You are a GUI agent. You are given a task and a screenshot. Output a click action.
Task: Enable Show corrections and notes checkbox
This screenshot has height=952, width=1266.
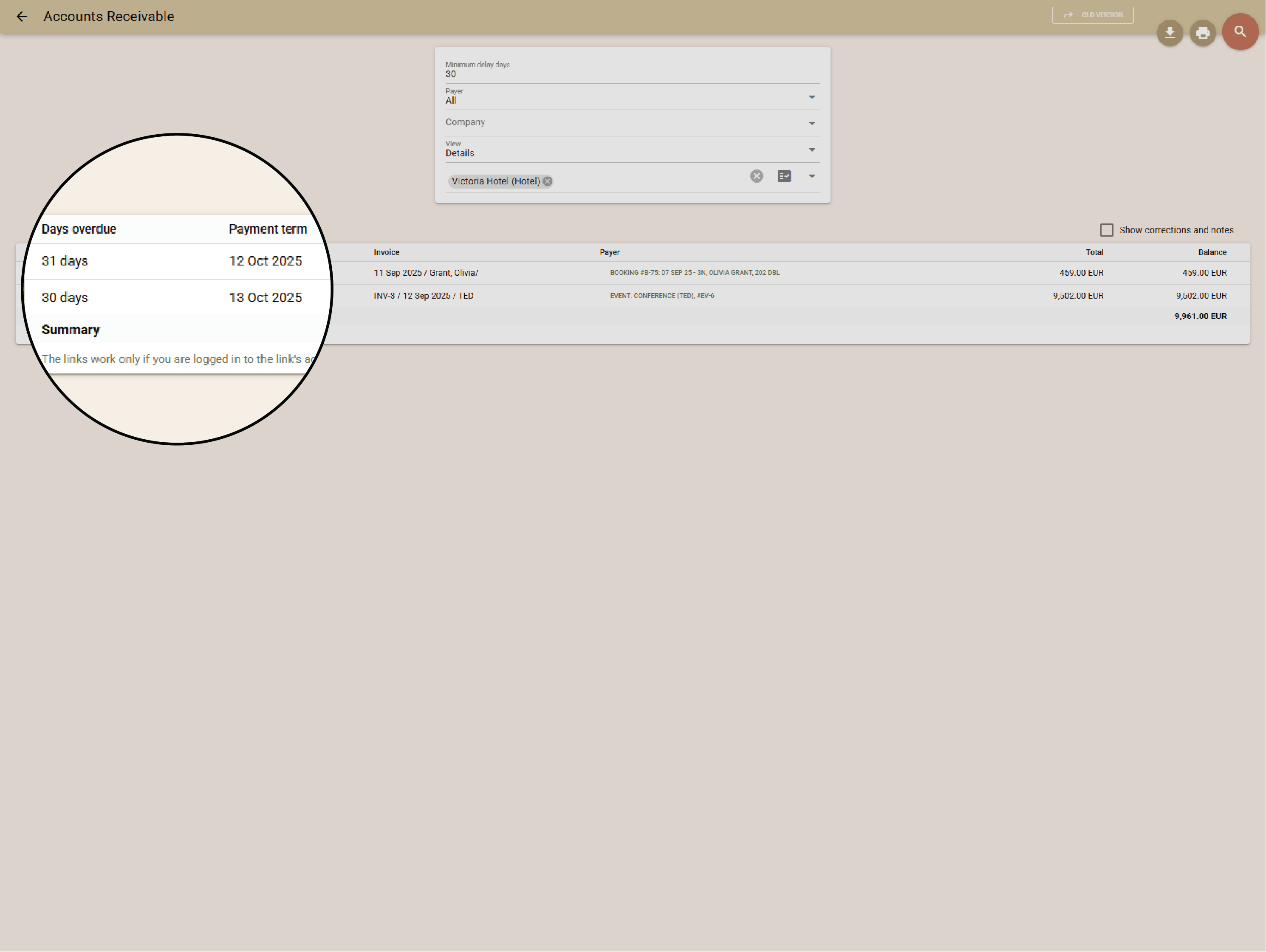pos(1106,230)
